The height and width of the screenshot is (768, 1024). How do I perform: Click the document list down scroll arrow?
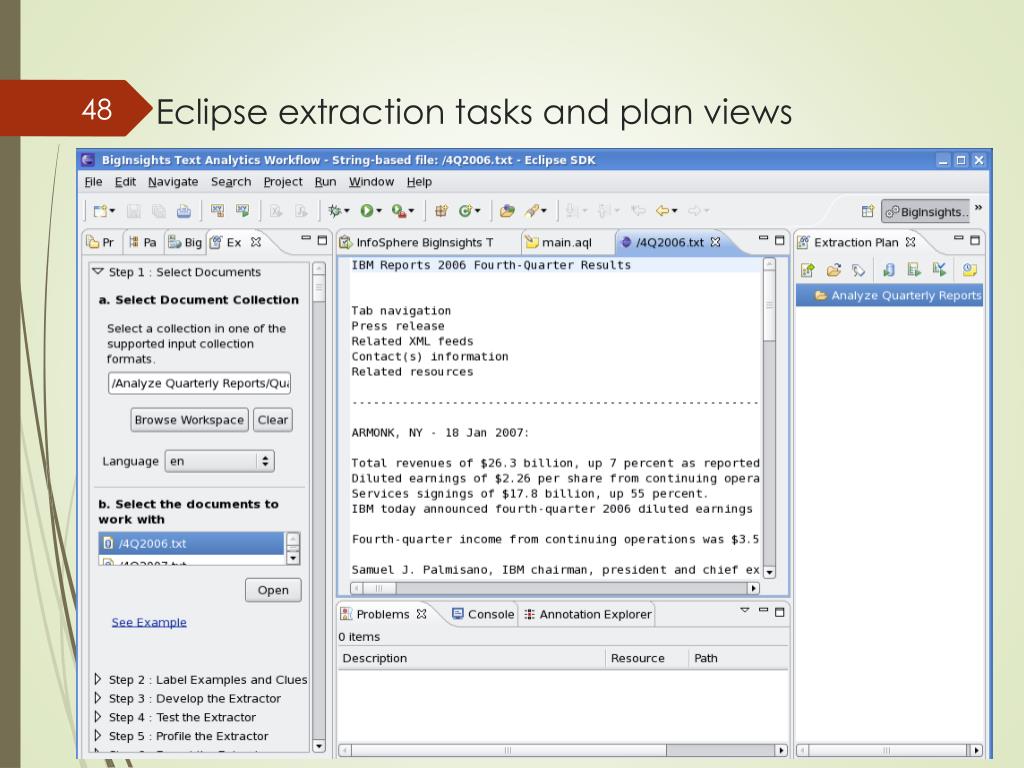[x=293, y=558]
